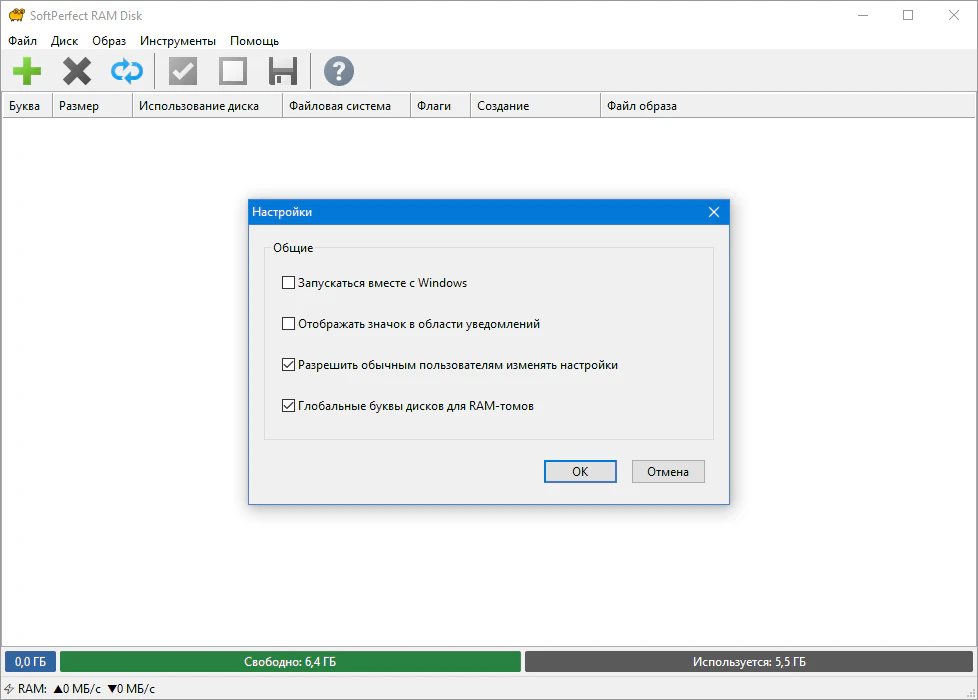978x700 pixels.
Task: Click the green "Свободно: 6,4 ГБ" bar
Action: (x=290, y=662)
